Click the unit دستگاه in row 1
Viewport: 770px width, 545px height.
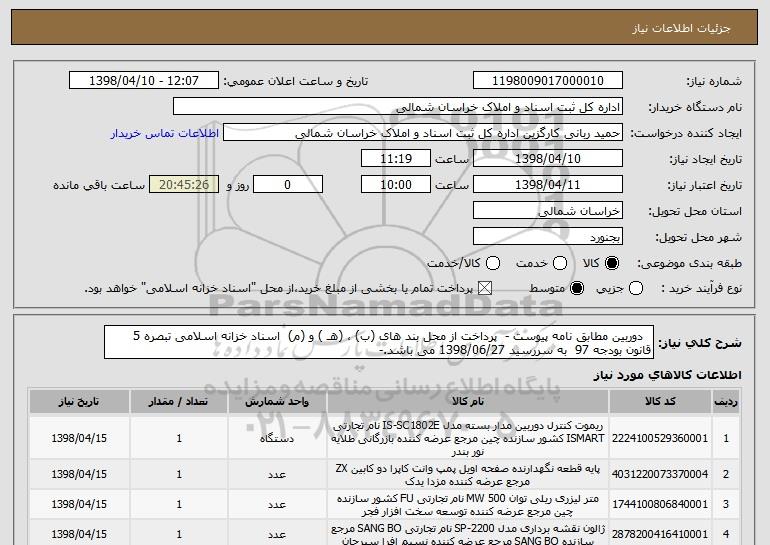[277, 438]
